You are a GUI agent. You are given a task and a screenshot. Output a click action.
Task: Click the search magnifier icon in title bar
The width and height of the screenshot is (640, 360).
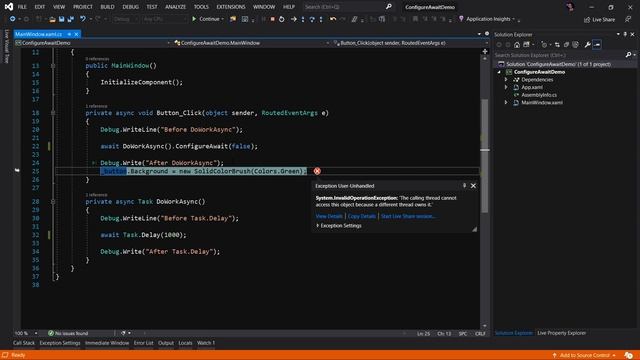pyautogui.click(x=389, y=7)
